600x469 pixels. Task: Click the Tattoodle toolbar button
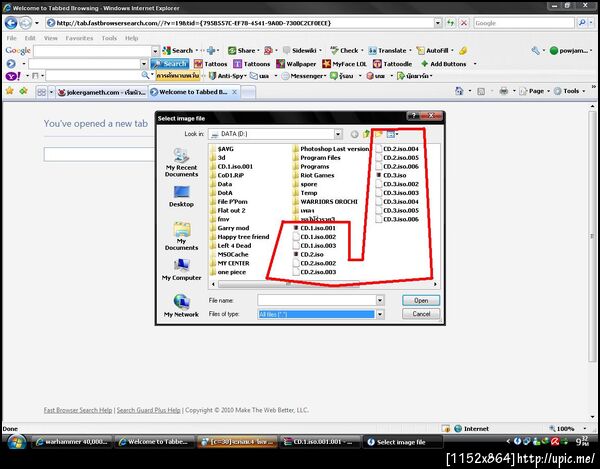coord(393,64)
